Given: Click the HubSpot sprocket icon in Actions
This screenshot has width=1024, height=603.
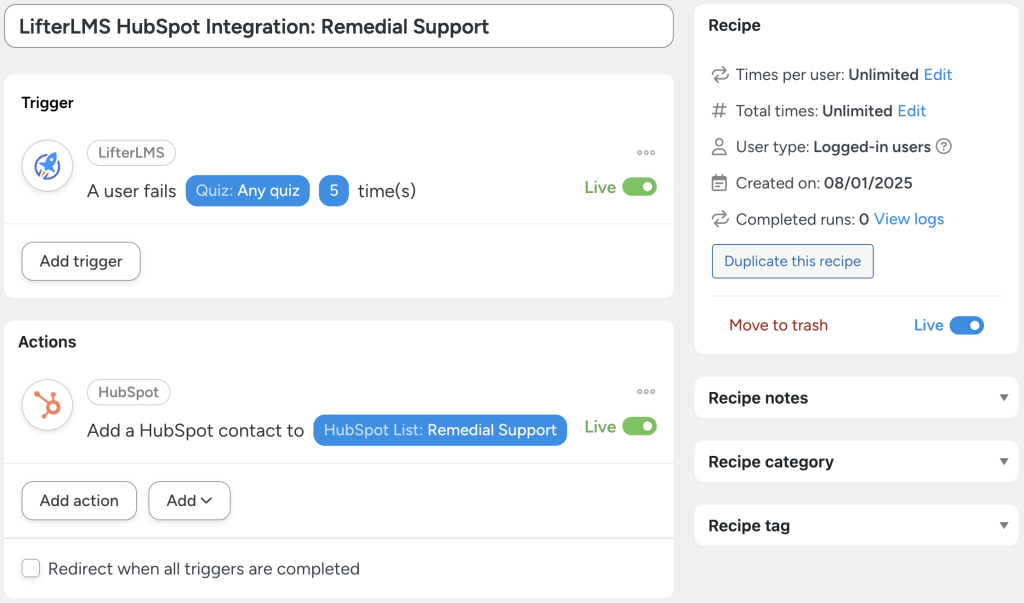Looking at the screenshot, I should [47, 405].
